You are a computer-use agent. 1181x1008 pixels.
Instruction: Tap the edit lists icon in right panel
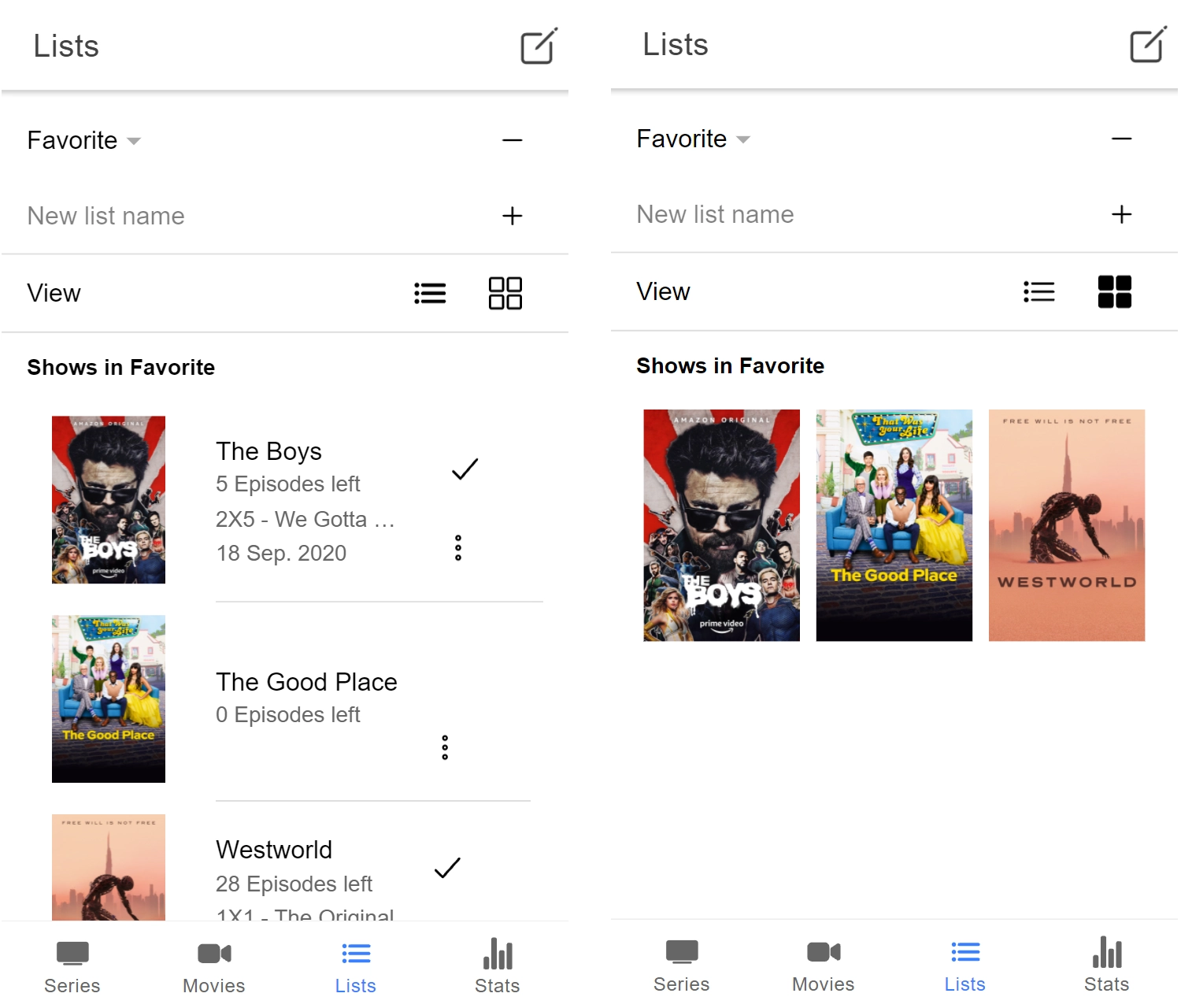click(x=1148, y=45)
